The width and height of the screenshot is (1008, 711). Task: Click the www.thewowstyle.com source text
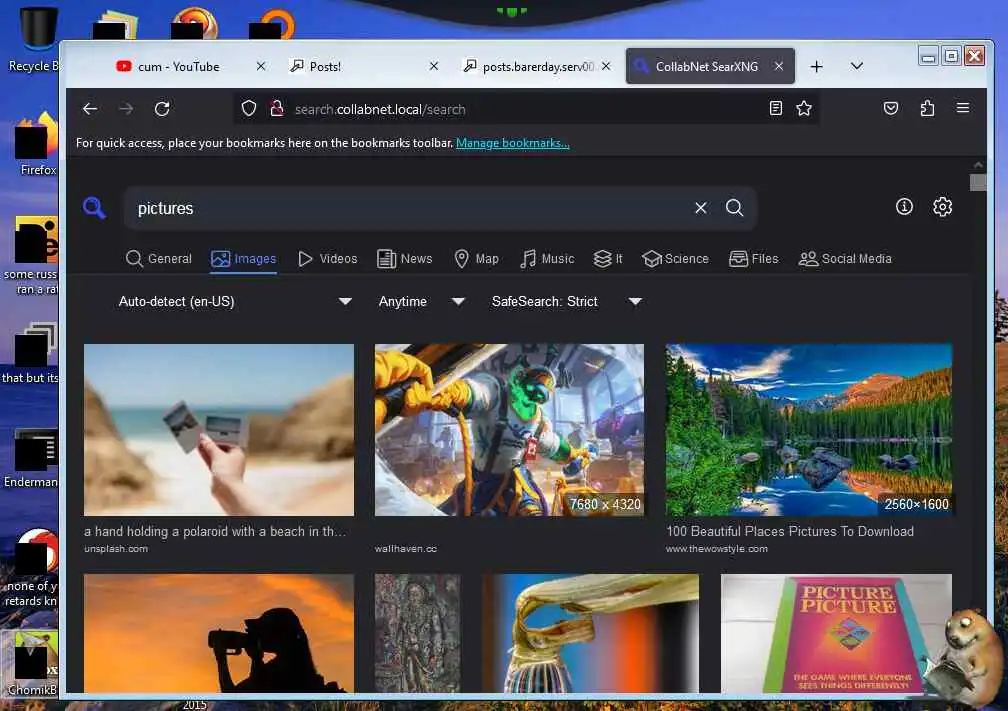coord(717,548)
